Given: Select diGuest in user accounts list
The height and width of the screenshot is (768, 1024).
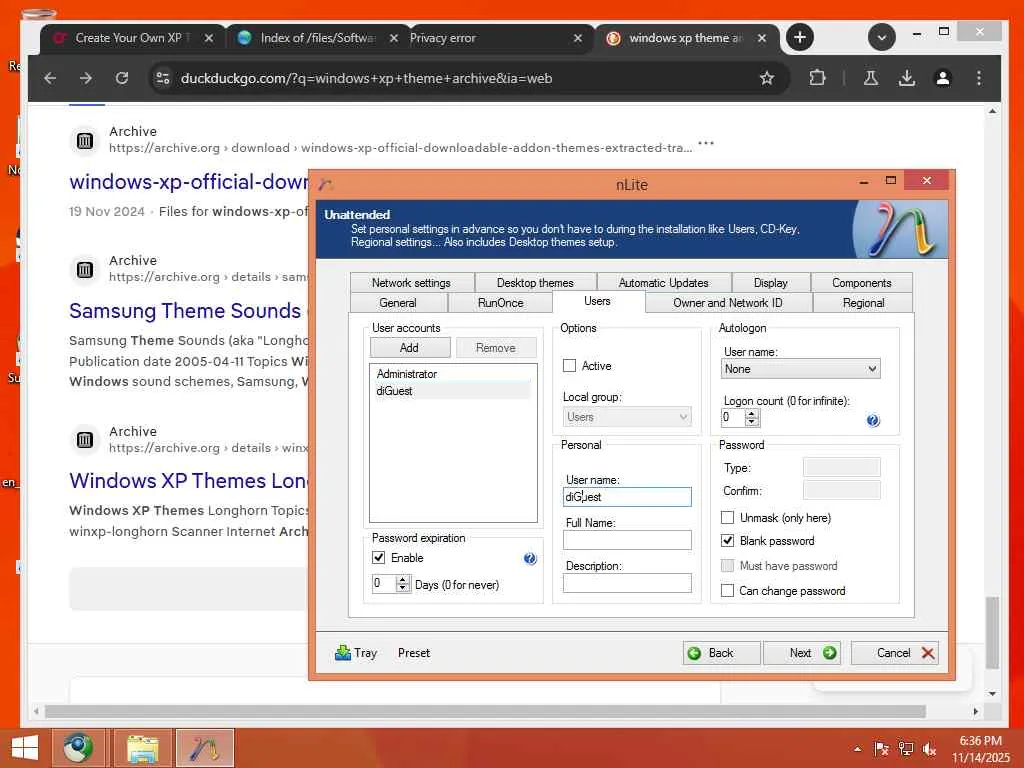Looking at the screenshot, I should pos(451,391).
